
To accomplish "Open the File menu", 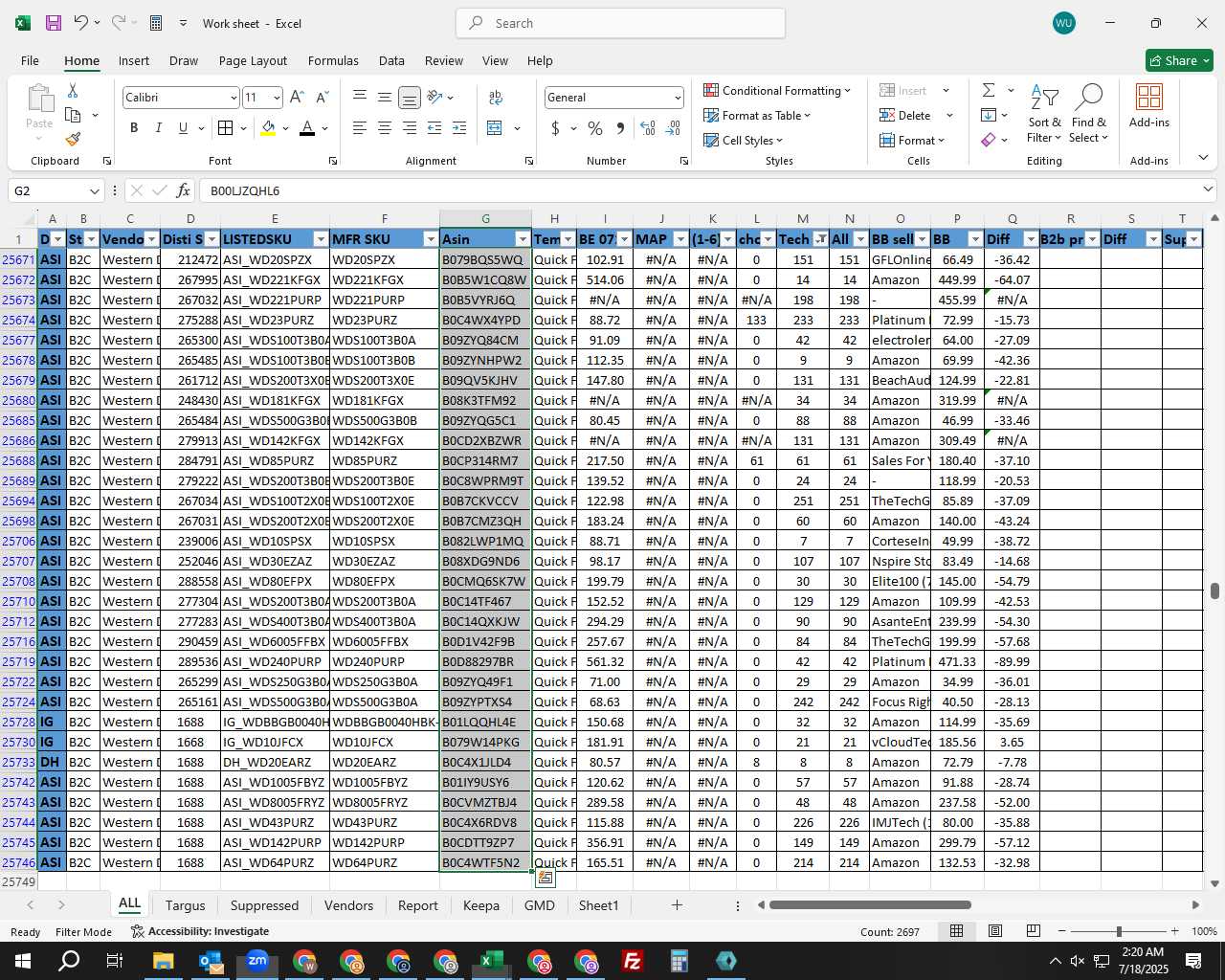I will pos(30,60).
